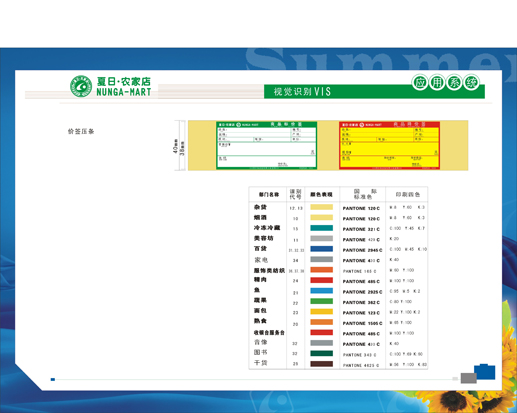Click the 服饰类纺织 department name
Screen dimensions: 517x413
(x=269, y=270)
